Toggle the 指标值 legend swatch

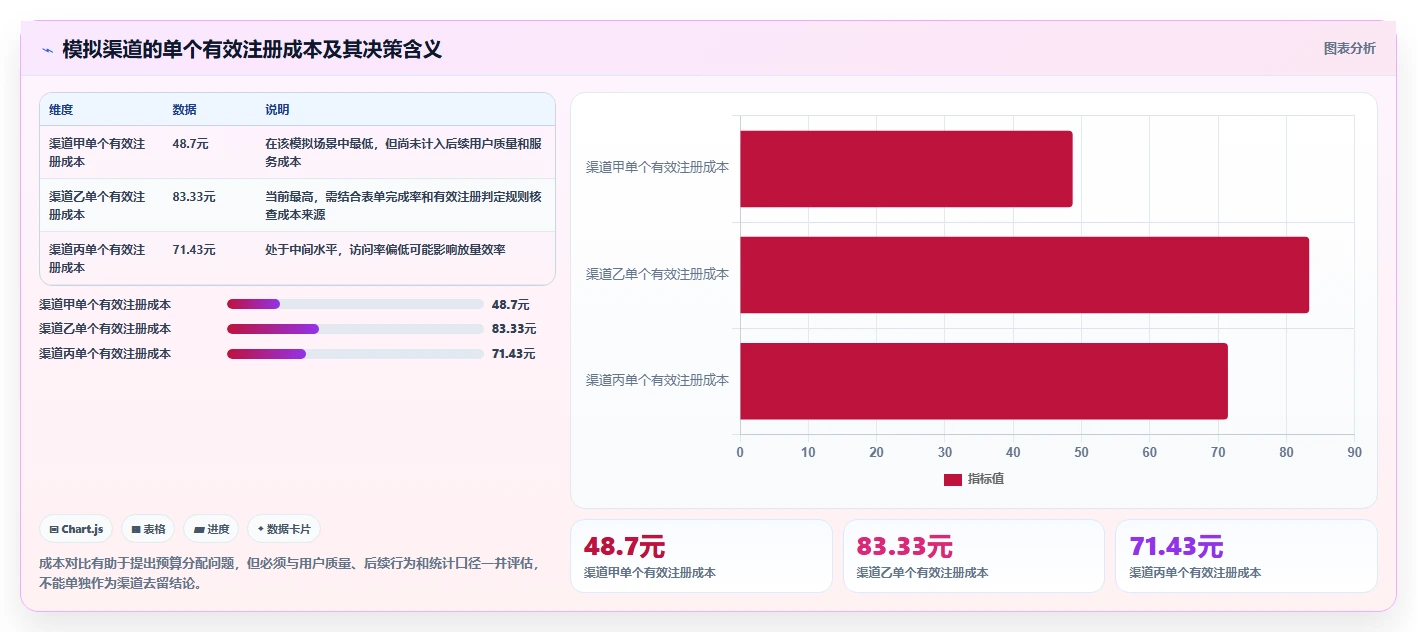[952, 480]
